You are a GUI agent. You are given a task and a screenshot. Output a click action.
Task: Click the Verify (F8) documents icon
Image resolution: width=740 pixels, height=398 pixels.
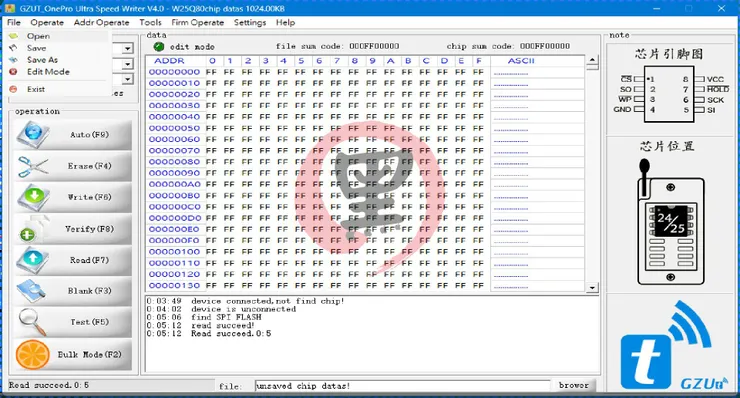tap(33, 229)
